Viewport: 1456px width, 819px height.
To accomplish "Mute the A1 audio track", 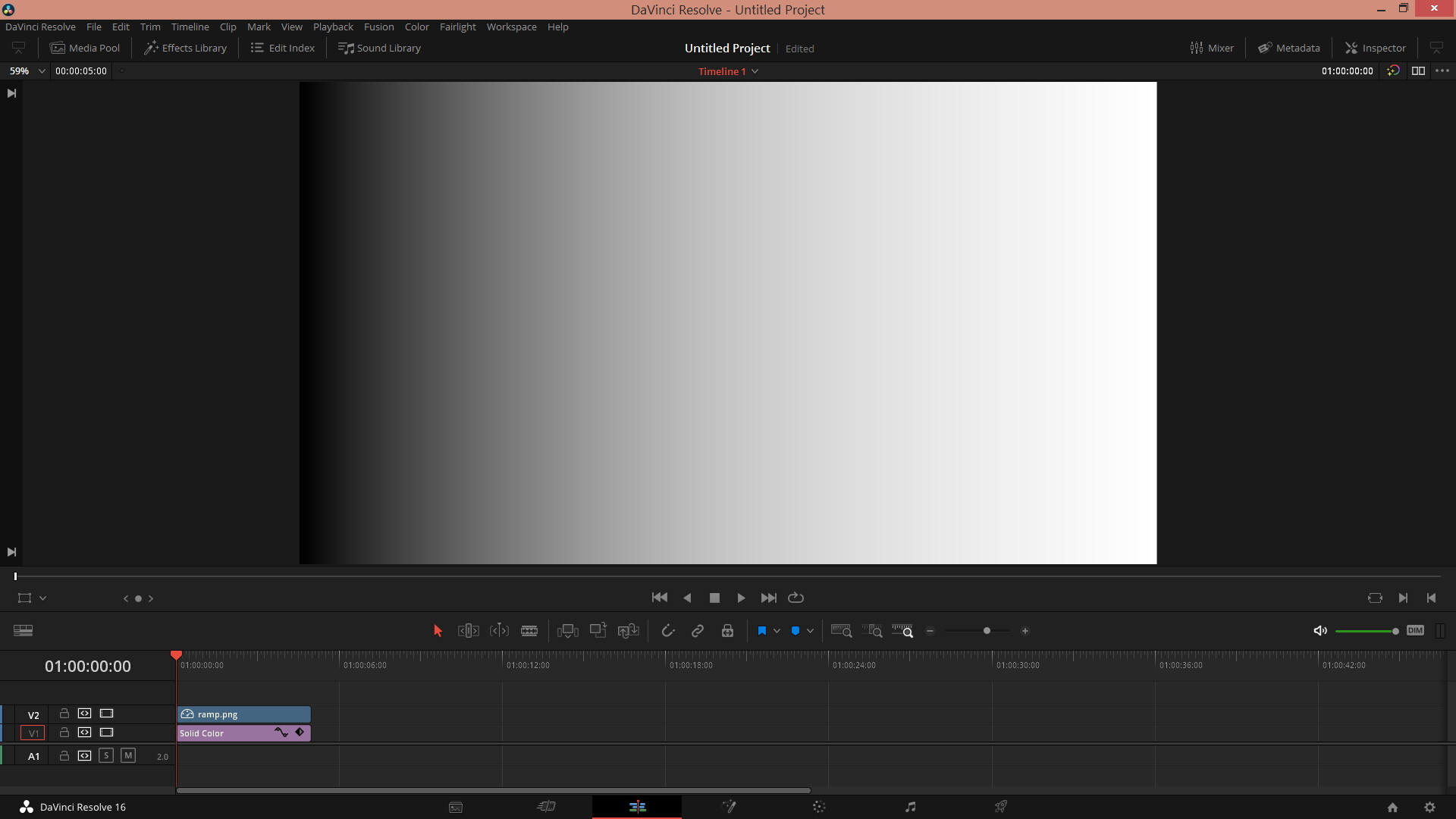I will click(x=128, y=755).
